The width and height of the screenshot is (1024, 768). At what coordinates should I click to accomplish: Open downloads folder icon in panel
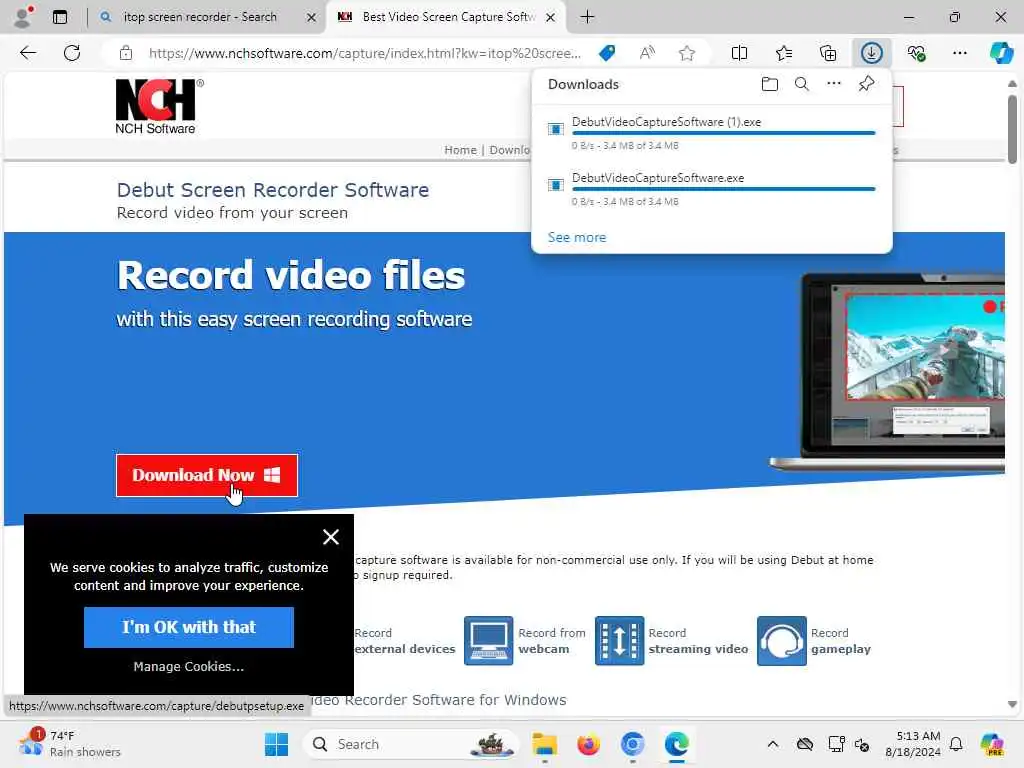coord(769,84)
